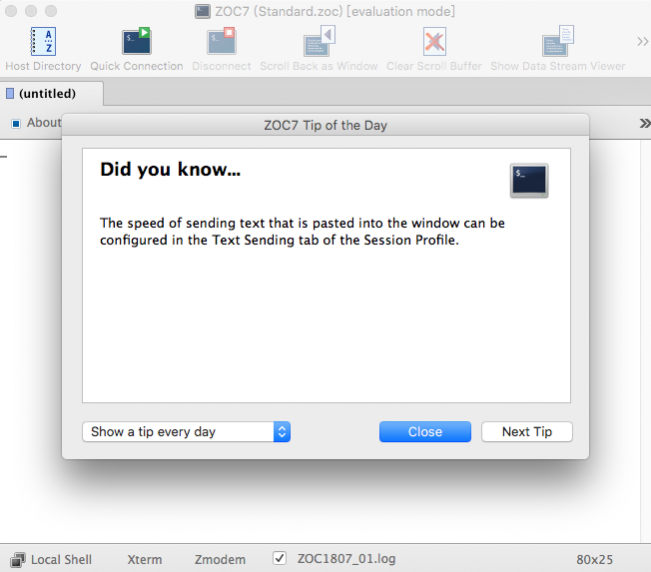The height and width of the screenshot is (572, 651).
Task: Click the ZOC7 title bar document icon
Action: pos(202,11)
